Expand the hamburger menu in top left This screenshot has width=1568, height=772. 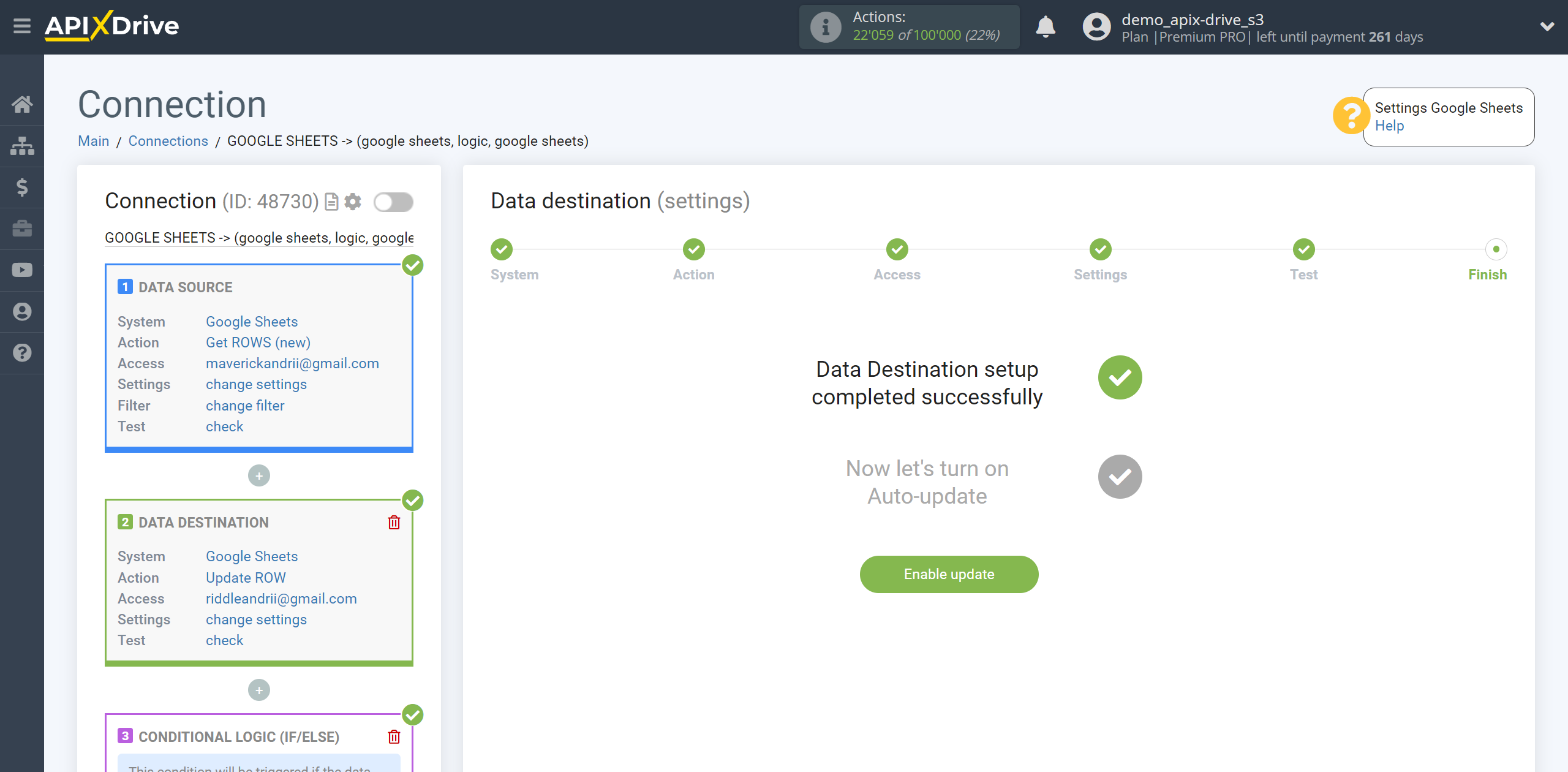point(22,26)
